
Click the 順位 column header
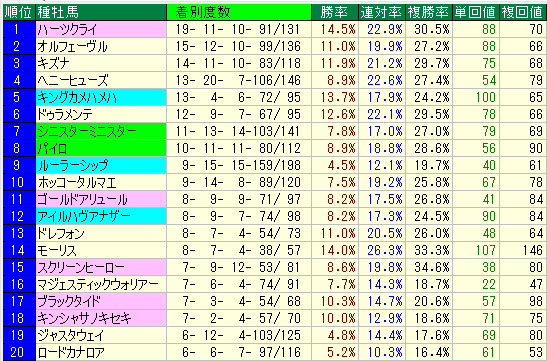tap(19, 12)
